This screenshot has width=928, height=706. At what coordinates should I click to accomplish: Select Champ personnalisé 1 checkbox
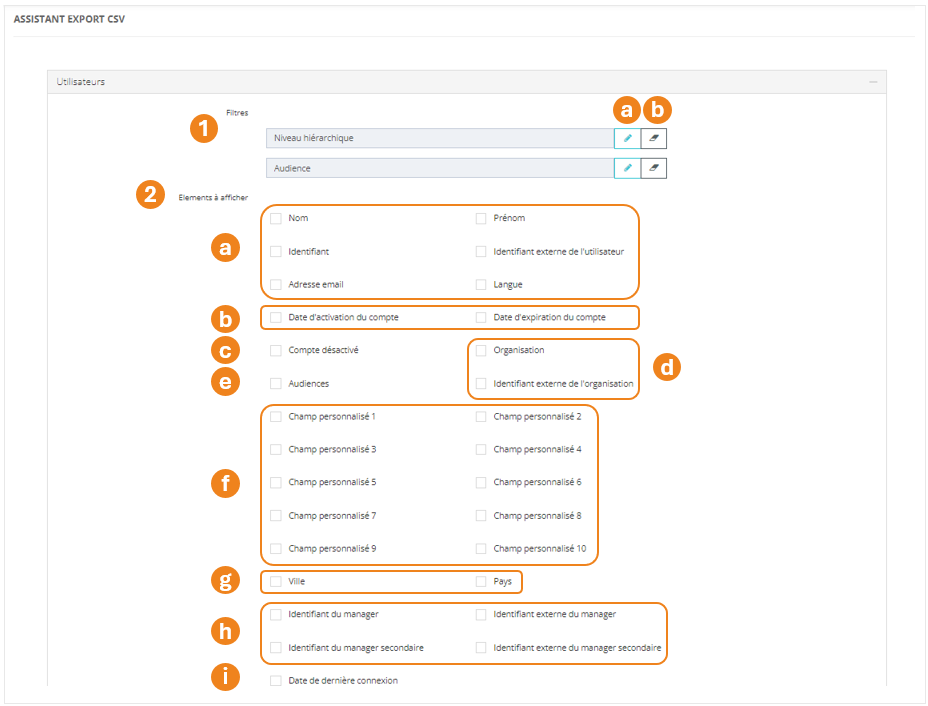(x=276, y=416)
